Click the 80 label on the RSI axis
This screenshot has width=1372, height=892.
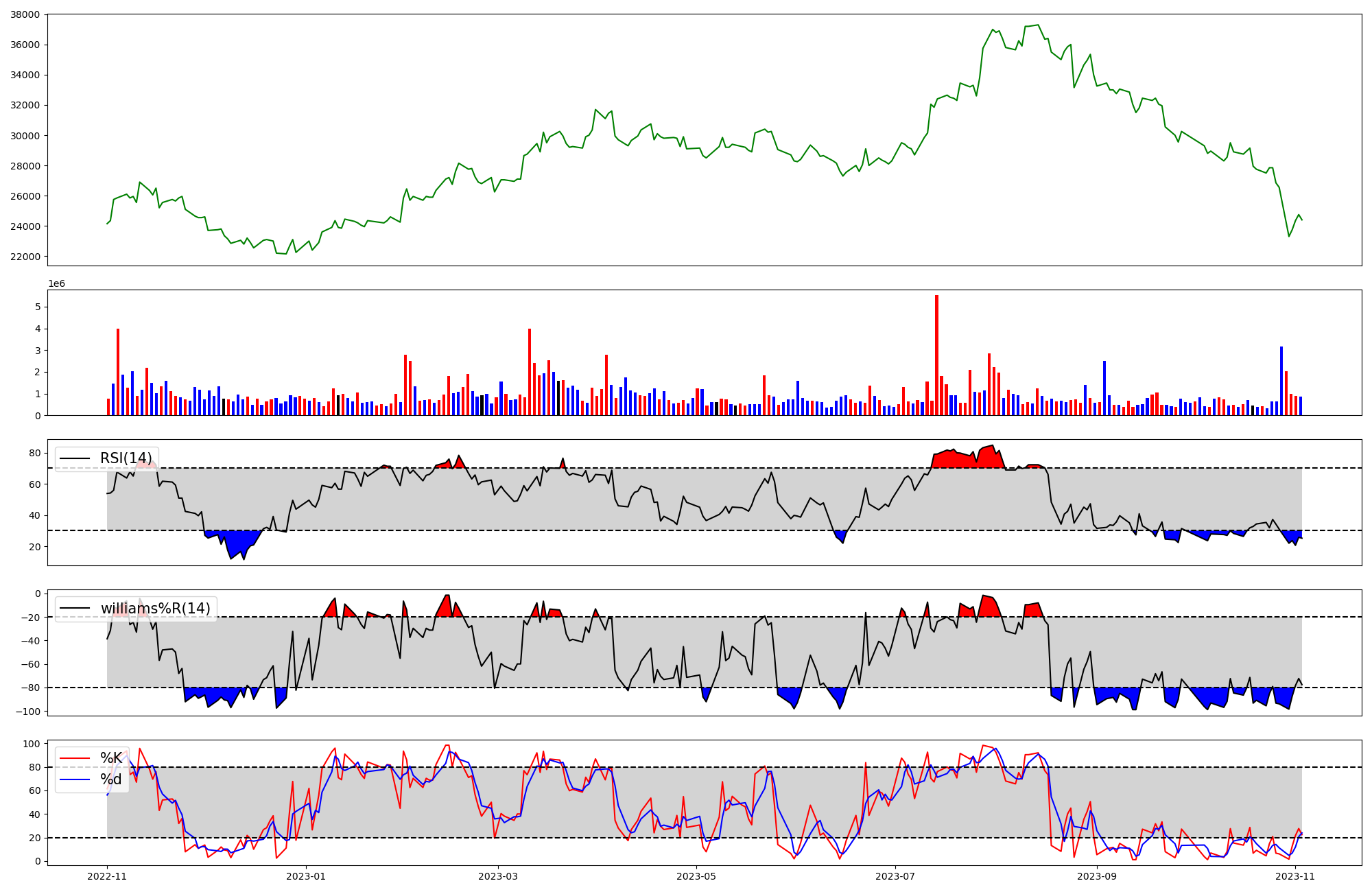coord(36,453)
